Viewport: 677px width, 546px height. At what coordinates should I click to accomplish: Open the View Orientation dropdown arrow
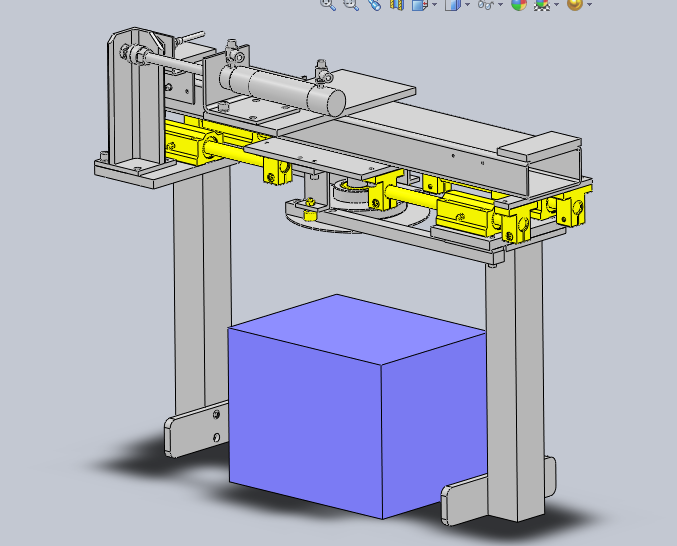434,5
